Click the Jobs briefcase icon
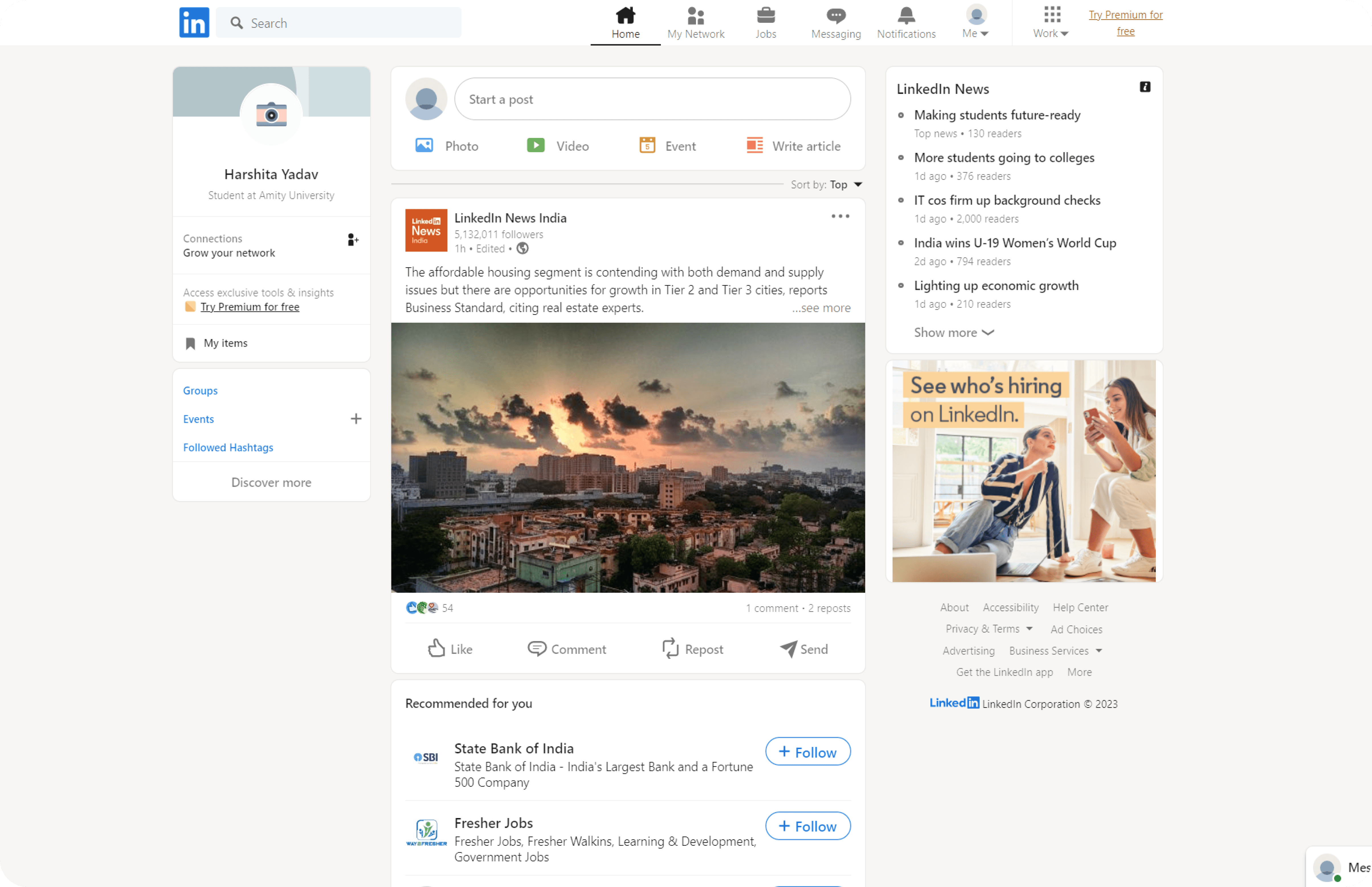Screen dimensions: 1372x887 click(x=765, y=16)
